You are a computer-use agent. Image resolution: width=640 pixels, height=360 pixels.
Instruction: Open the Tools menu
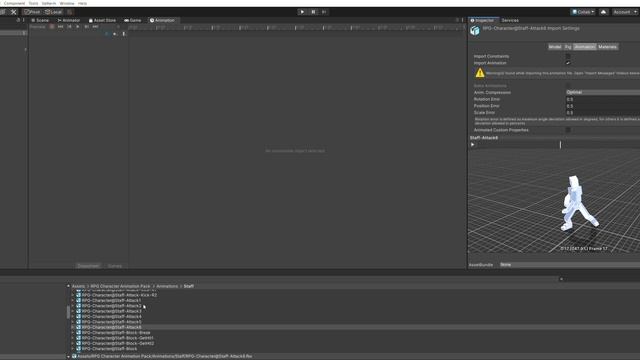[x=33, y=3]
